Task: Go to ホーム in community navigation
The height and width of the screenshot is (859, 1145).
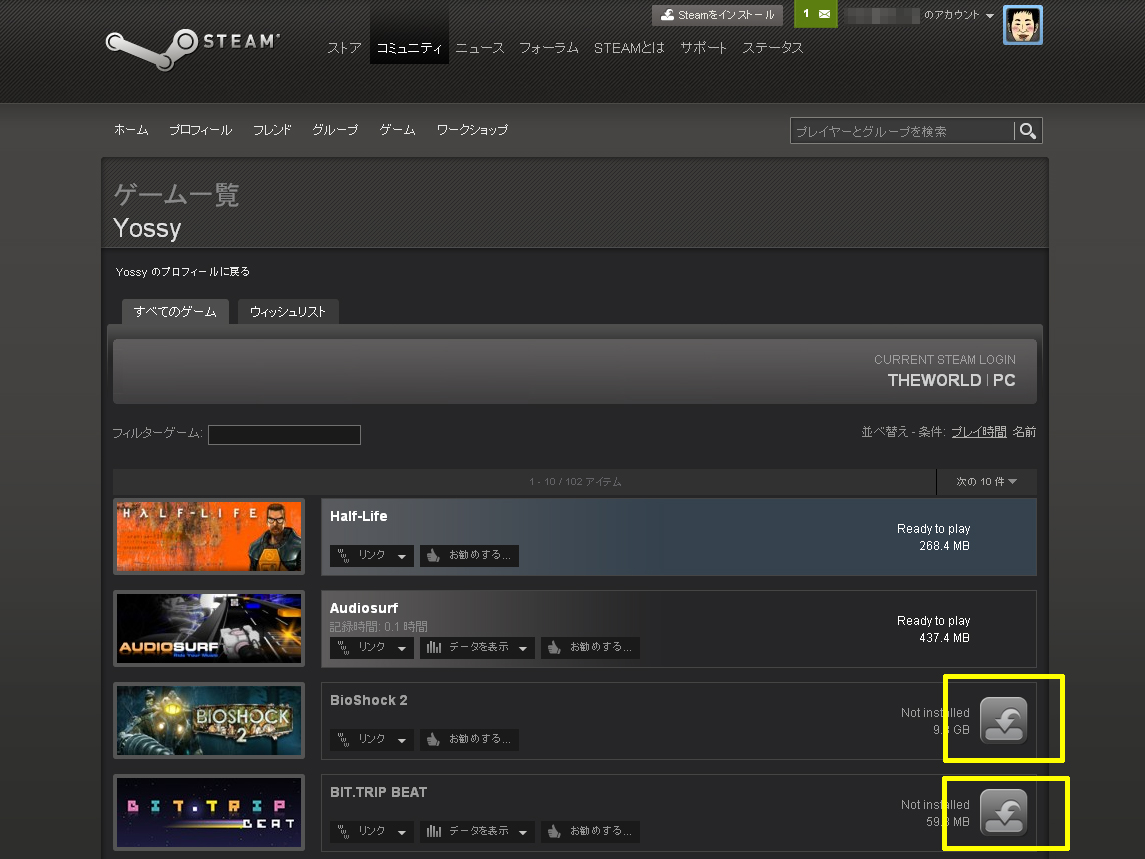Action: click(131, 129)
